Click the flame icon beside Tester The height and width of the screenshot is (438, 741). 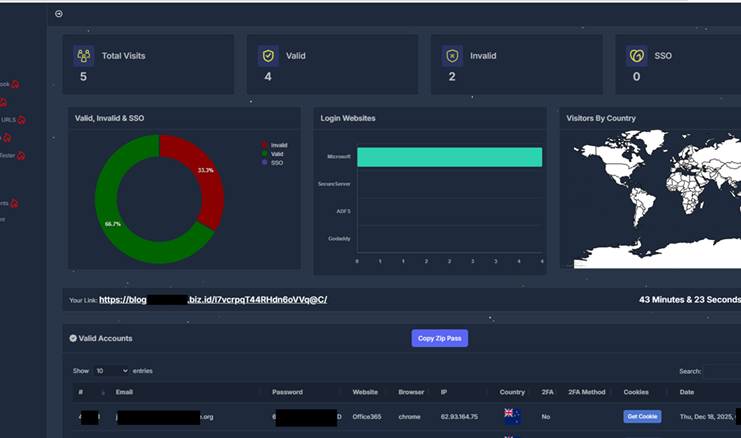21,155
